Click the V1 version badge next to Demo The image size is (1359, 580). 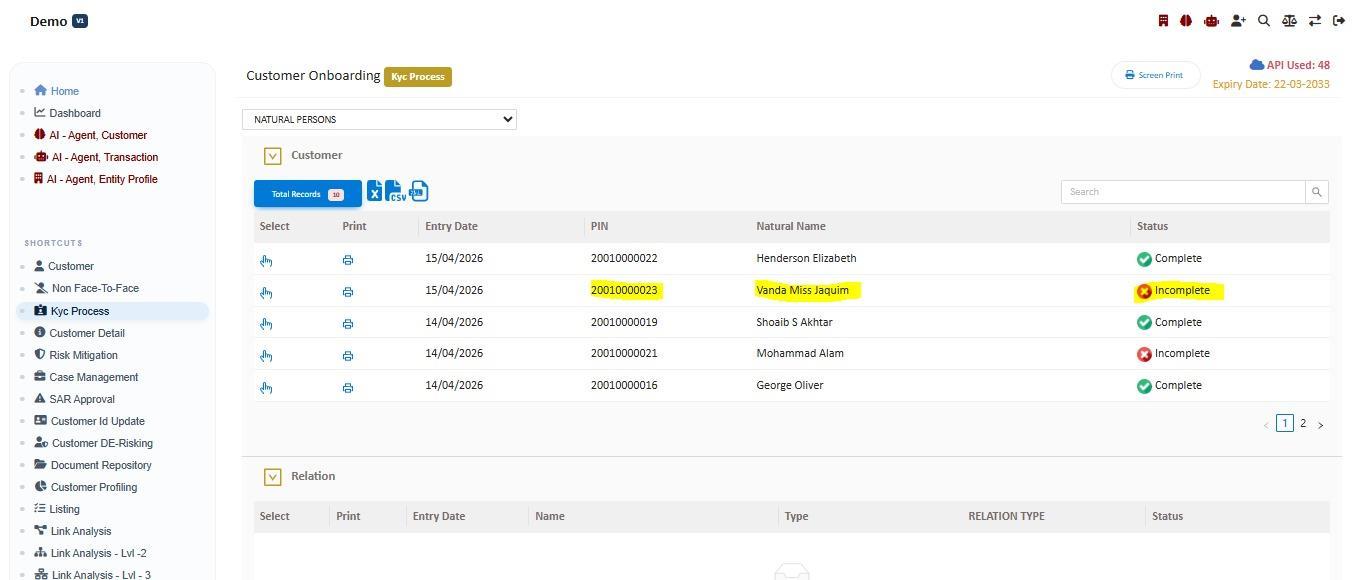click(80, 21)
